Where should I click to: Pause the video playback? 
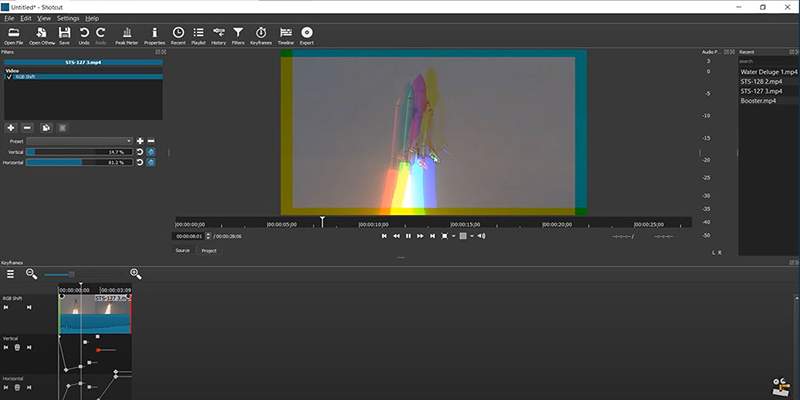pos(408,236)
